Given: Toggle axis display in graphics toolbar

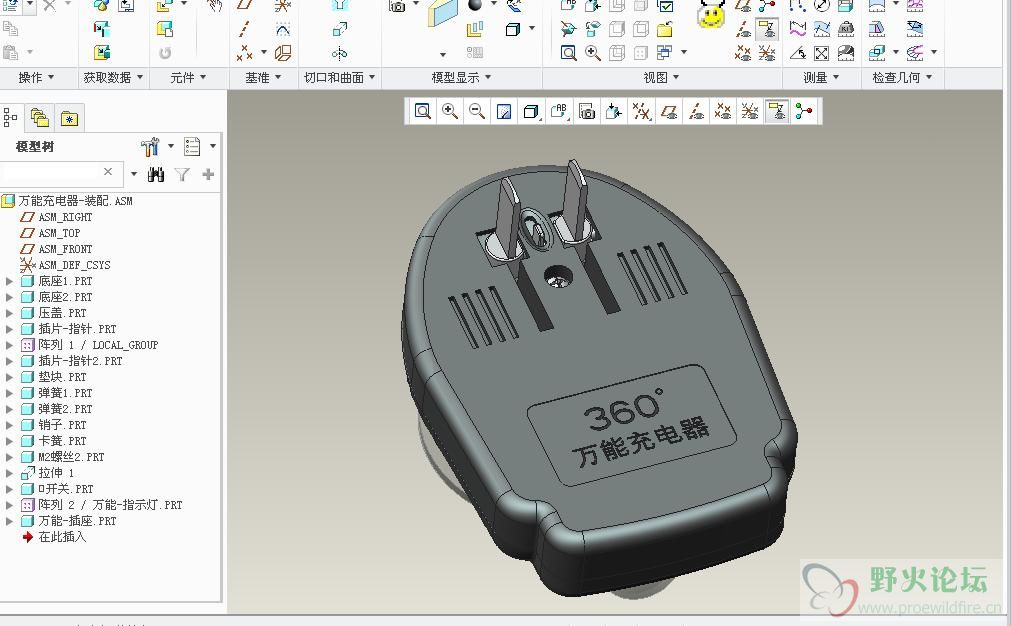Looking at the screenshot, I should (696, 111).
